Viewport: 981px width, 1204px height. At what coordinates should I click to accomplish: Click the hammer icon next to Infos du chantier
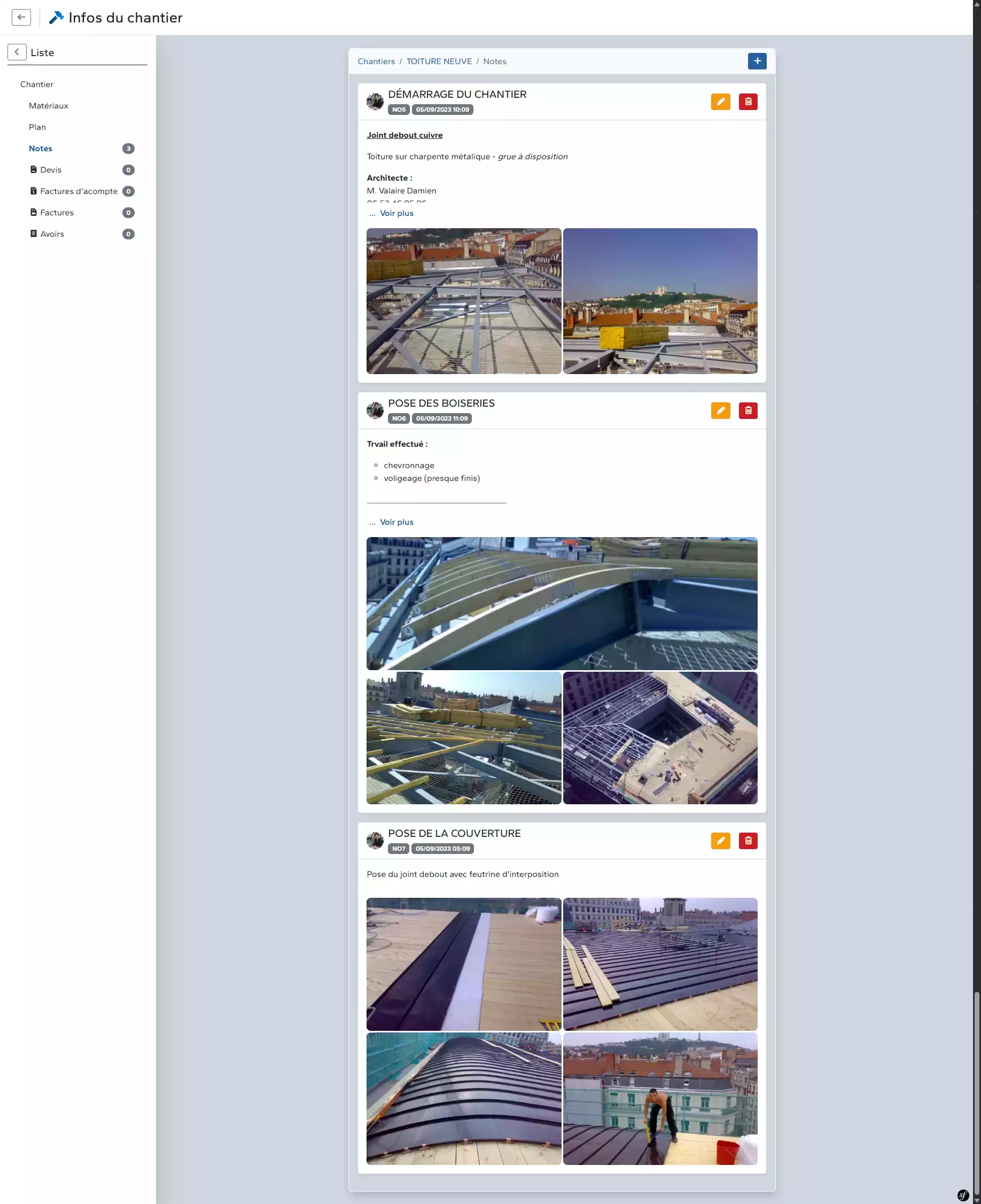(56, 18)
